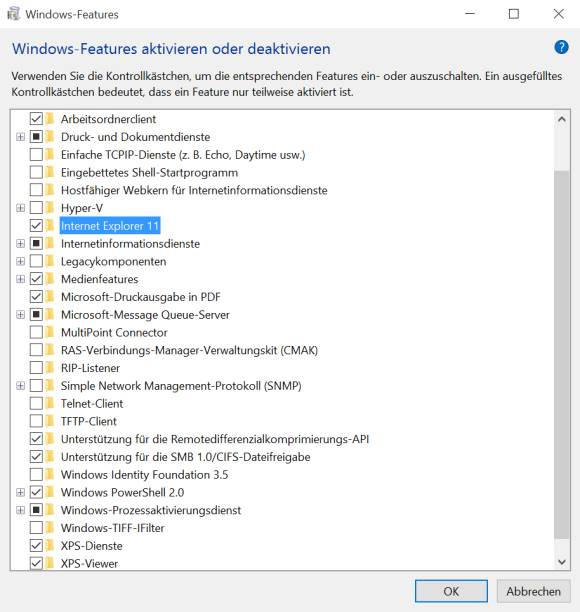Click the folder icon beside Telnet-Client
Viewport: 580px width, 612px height.
(x=50, y=403)
